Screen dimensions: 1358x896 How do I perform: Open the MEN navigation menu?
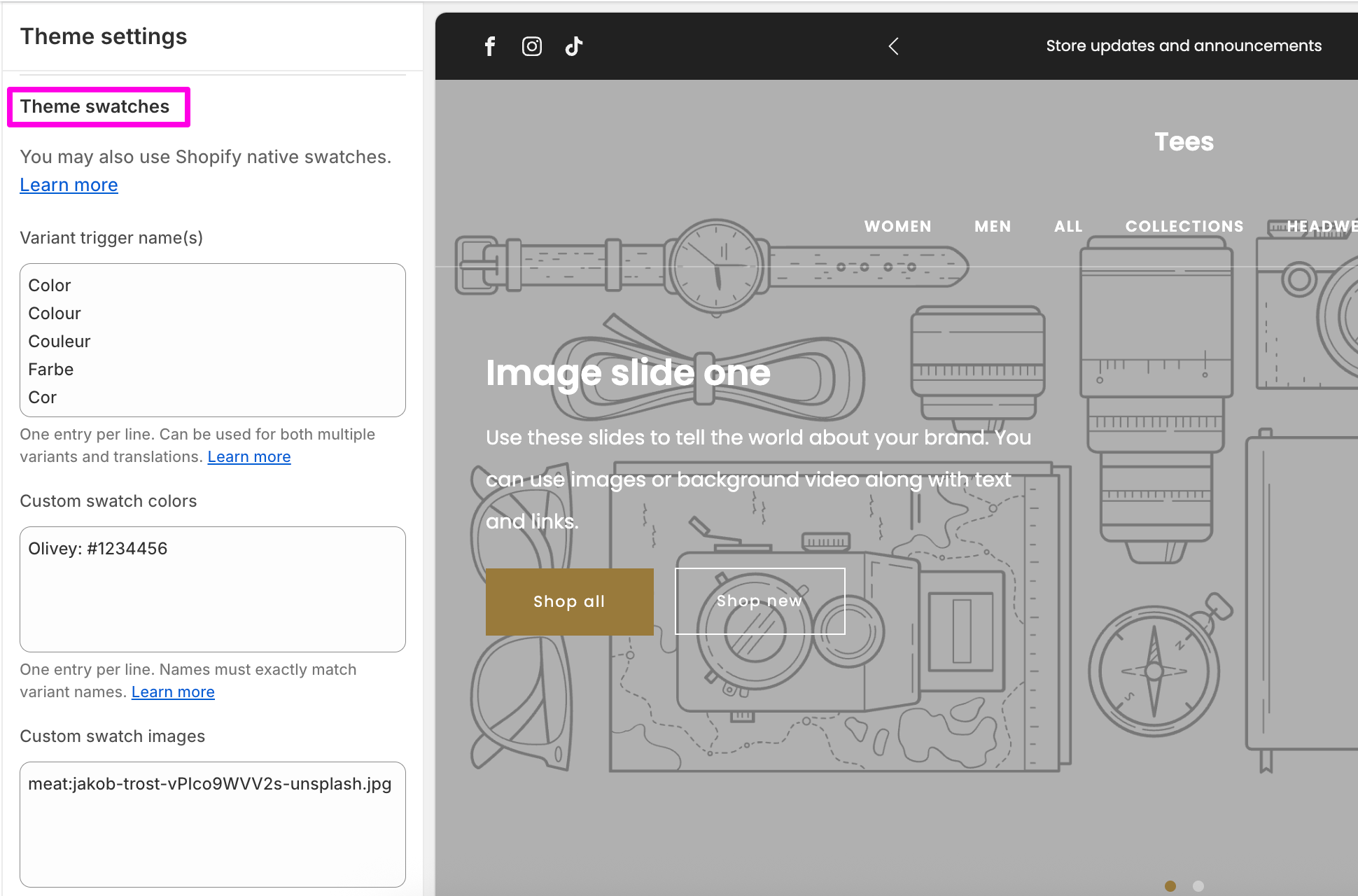(x=993, y=226)
